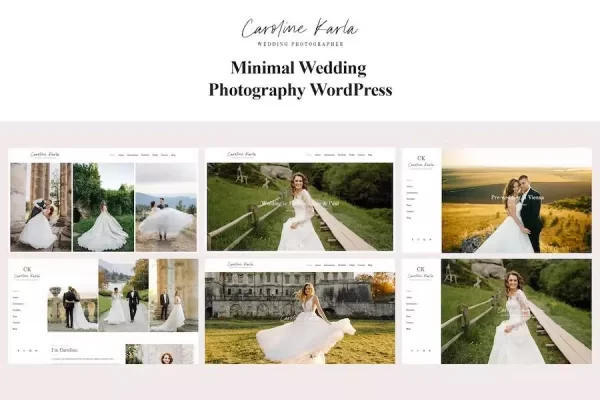This screenshot has height=400, width=600.
Task: Click Caroline Karla logo in top-middle mockup header
Action: [241, 155]
